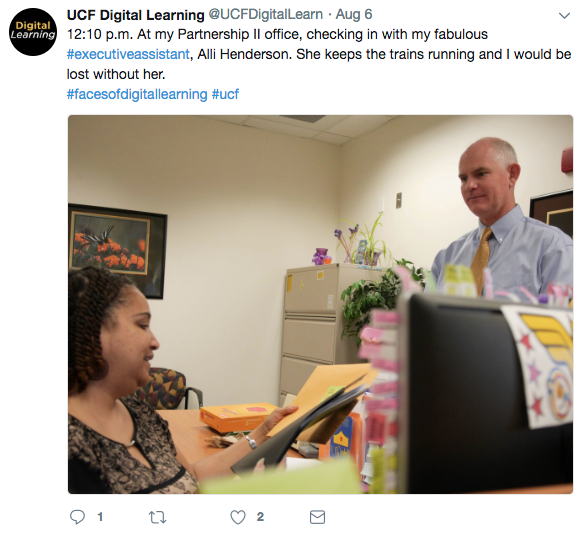This screenshot has height=534, width=583.
Task: Open the #ucf hashtag
Action: tap(225, 94)
